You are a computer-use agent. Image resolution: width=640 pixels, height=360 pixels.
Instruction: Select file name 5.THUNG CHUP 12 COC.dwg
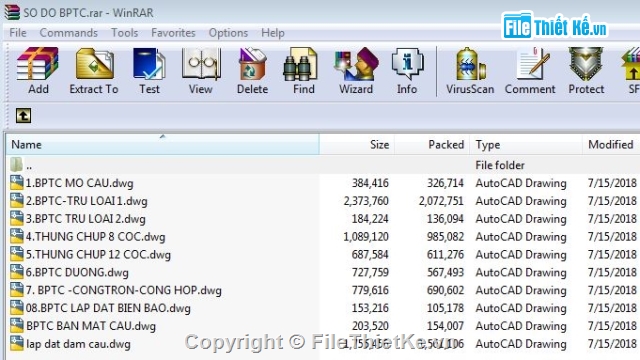point(98,255)
